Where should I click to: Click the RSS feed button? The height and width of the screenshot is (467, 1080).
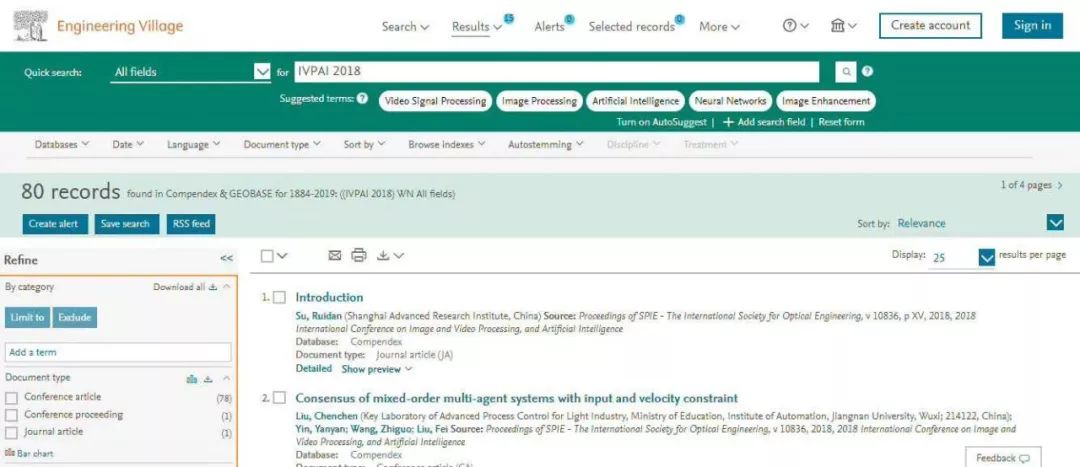point(191,224)
